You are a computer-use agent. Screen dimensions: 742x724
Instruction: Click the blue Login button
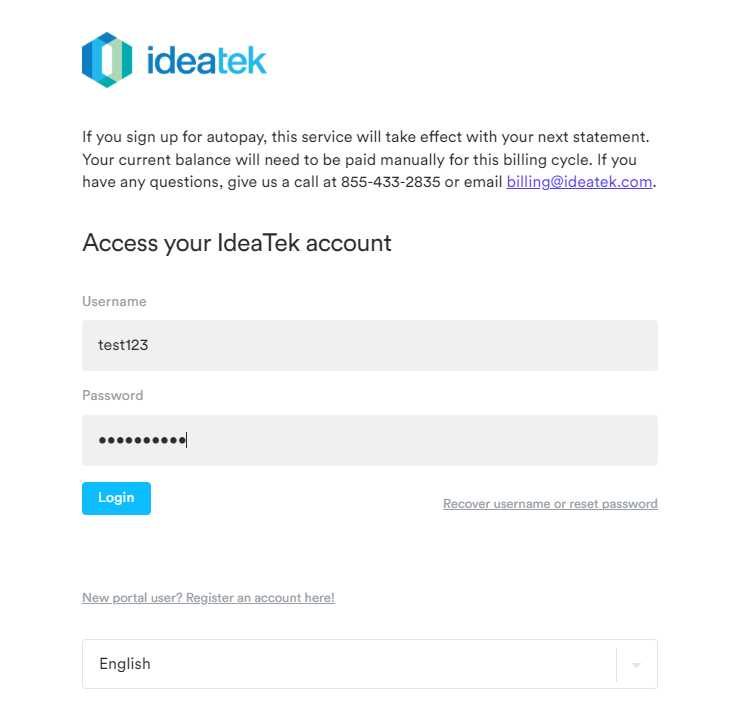[116, 498]
